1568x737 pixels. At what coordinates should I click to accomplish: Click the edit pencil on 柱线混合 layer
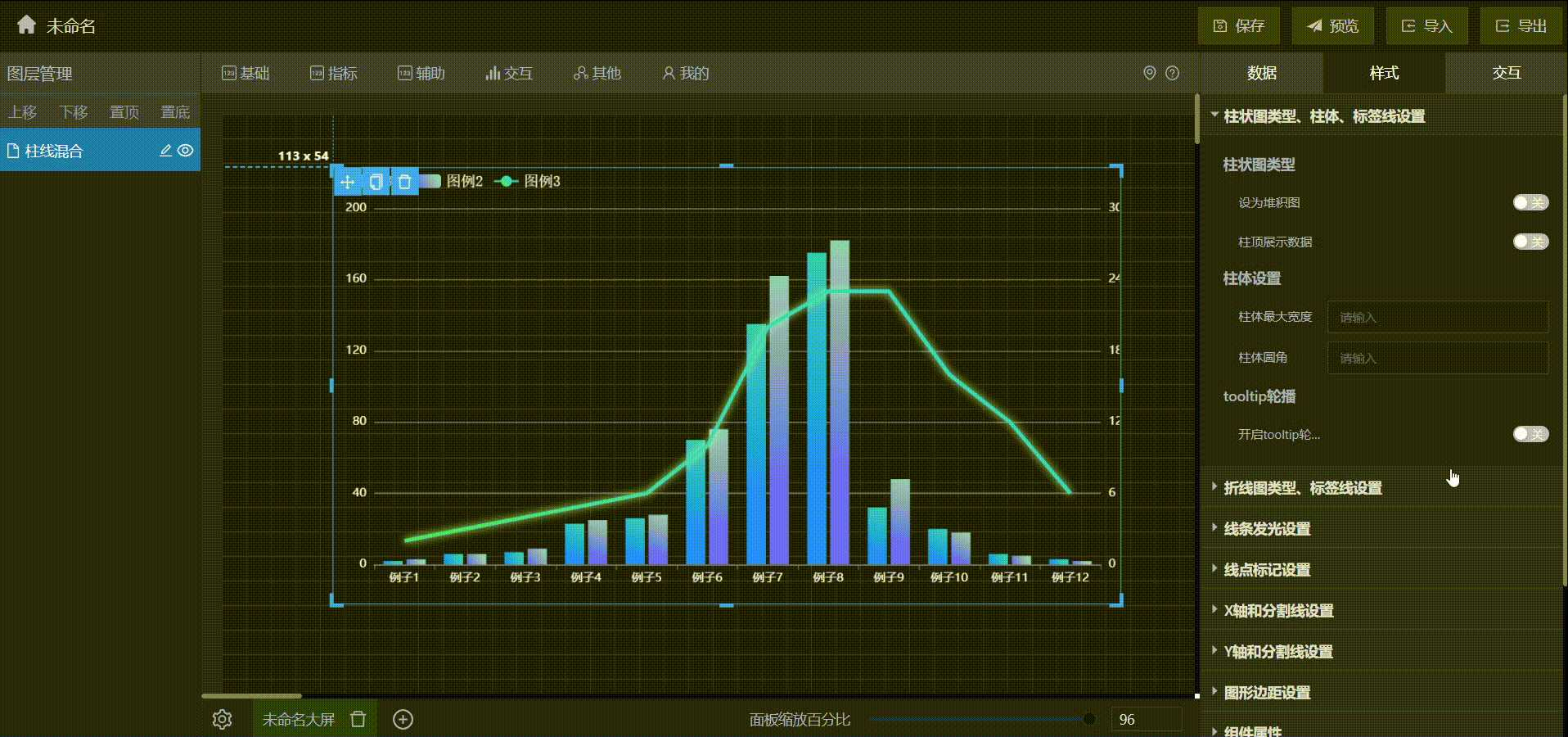coord(165,151)
